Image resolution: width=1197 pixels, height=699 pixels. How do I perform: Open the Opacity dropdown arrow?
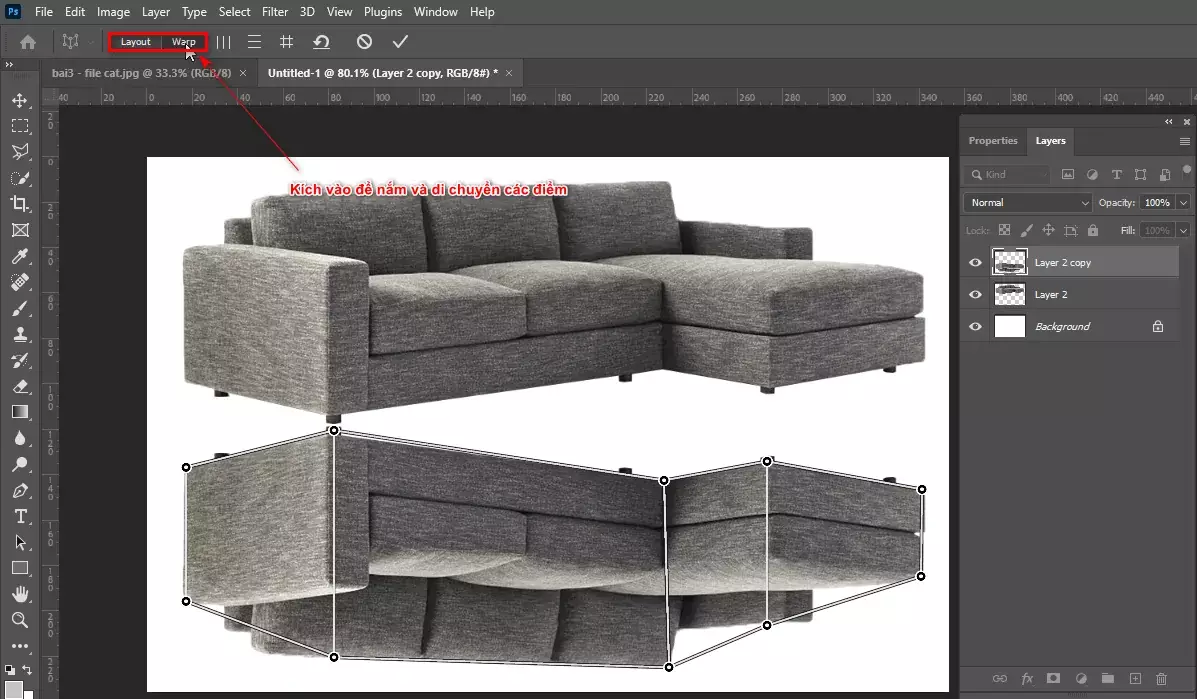[x=1183, y=202]
